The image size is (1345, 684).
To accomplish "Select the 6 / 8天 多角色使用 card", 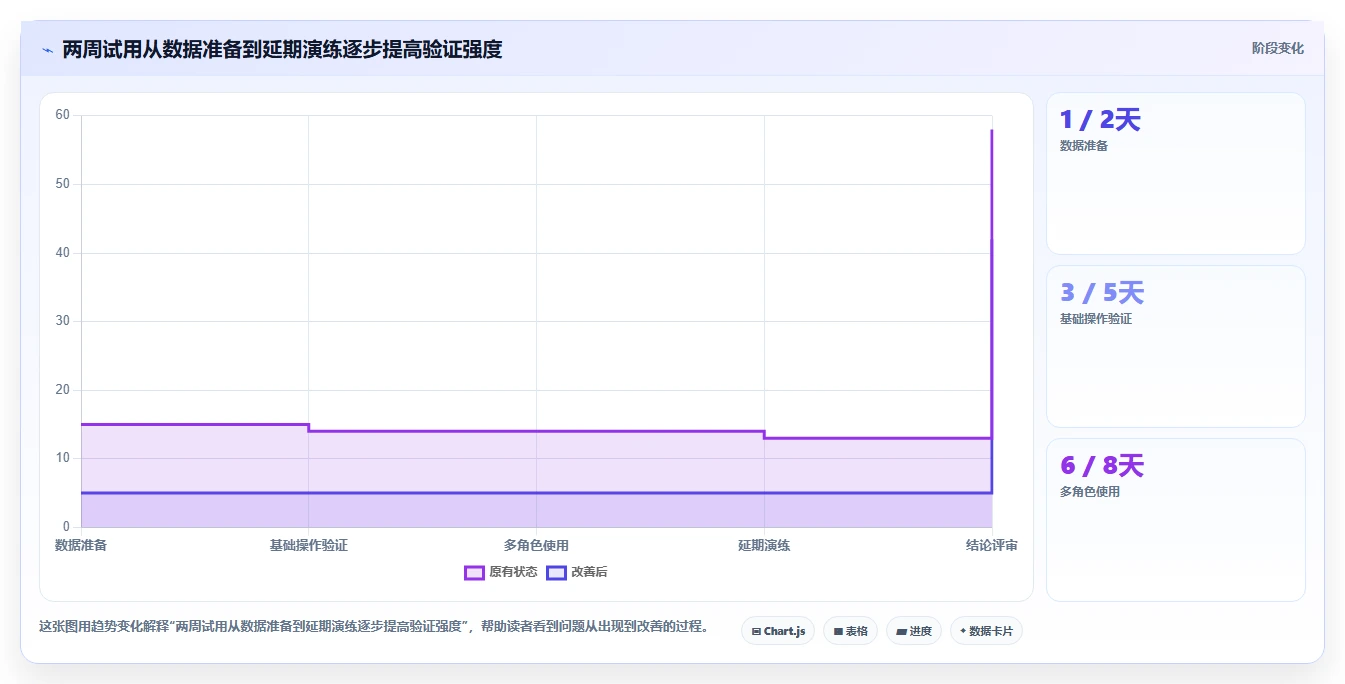I will (1176, 520).
